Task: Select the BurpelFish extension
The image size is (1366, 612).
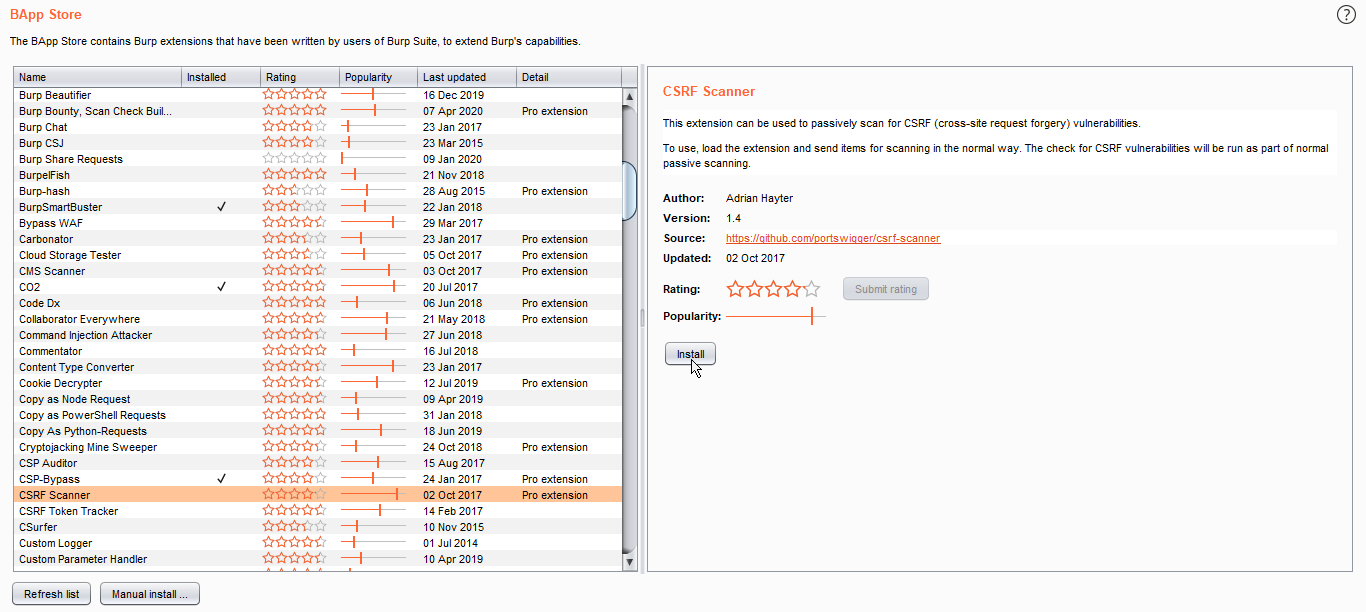Action: [x=318, y=175]
